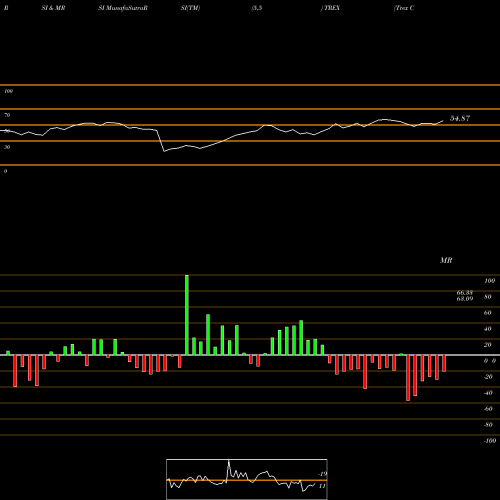Click the -80 label on MR axis
This screenshot has width=500, height=500.
[x=488, y=425]
